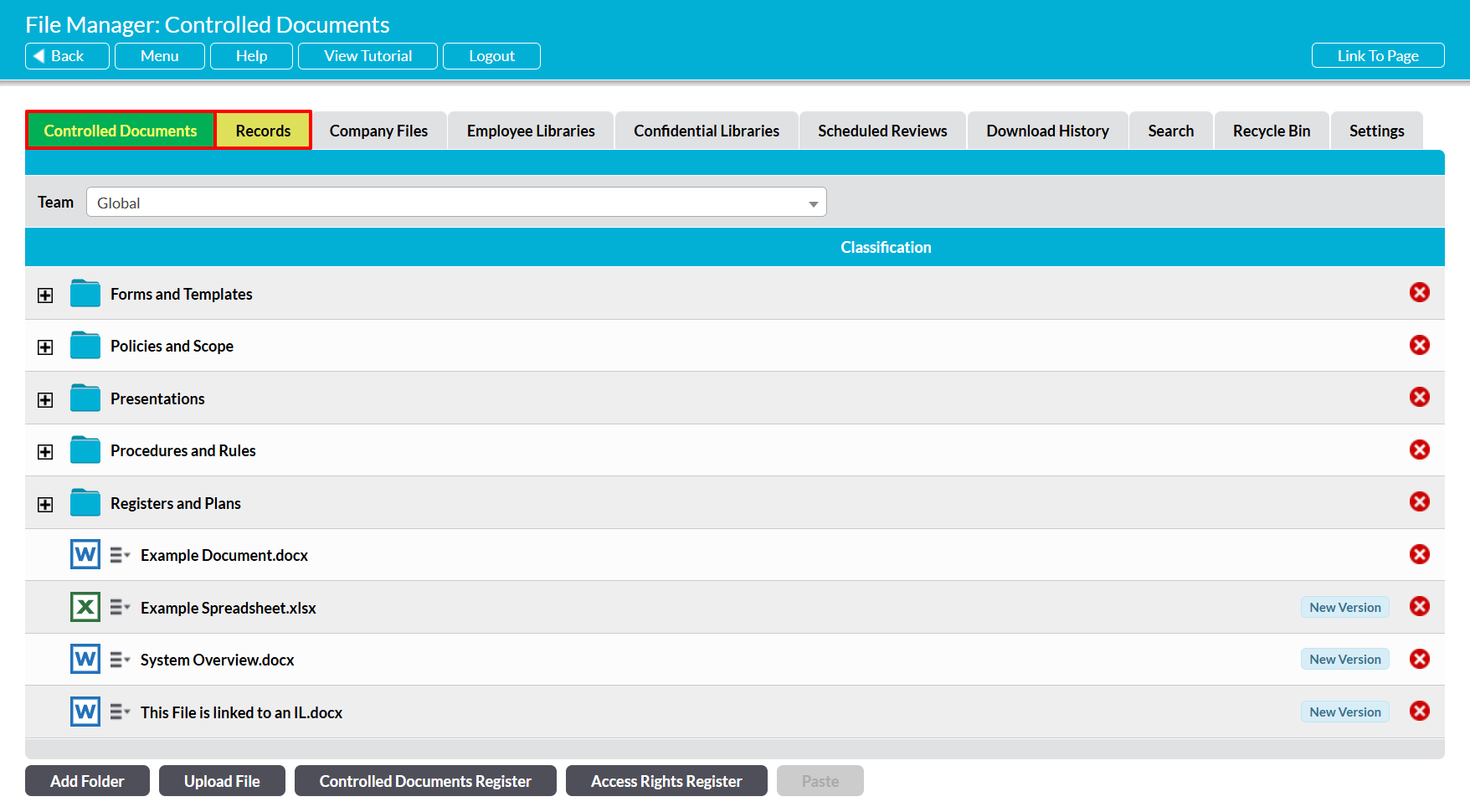Click the red delete icon for Policies and Scope
The height and width of the screenshot is (812, 1470).
click(x=1419, y=345)
